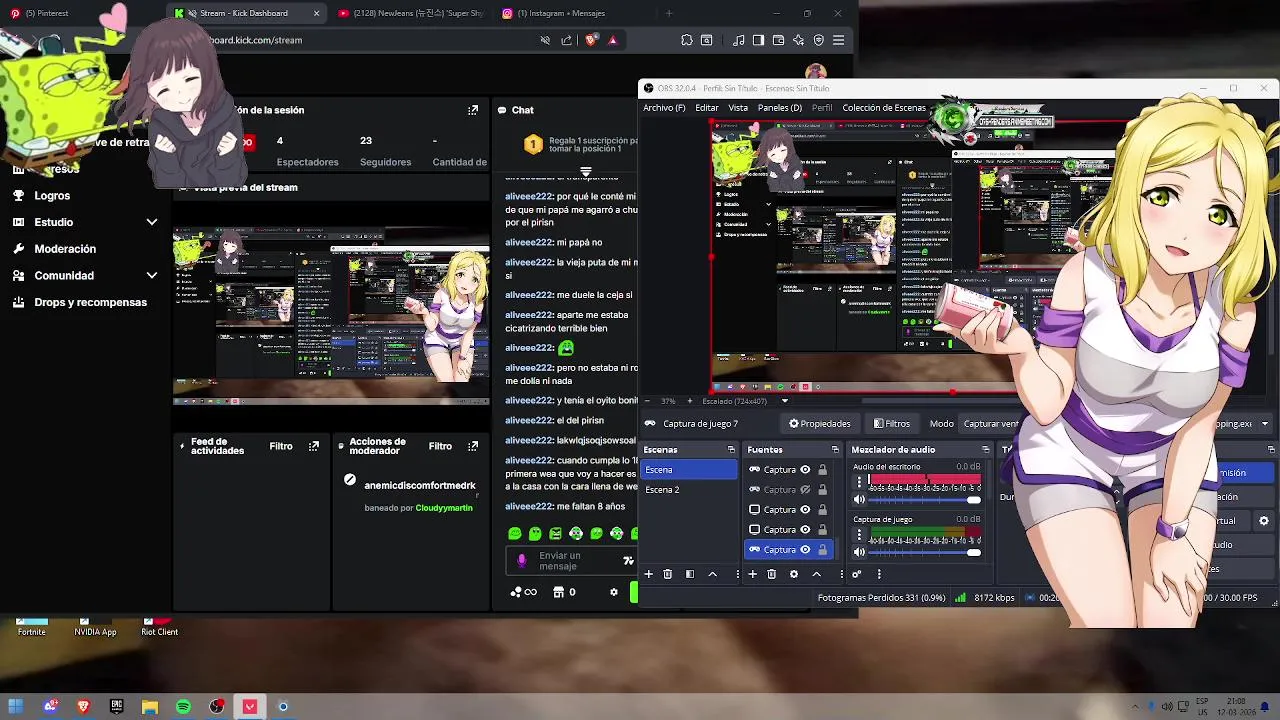Delete selected source with Fuentes trash icon
Viewport: 1280px width, 720px height.
coord(771,574)
